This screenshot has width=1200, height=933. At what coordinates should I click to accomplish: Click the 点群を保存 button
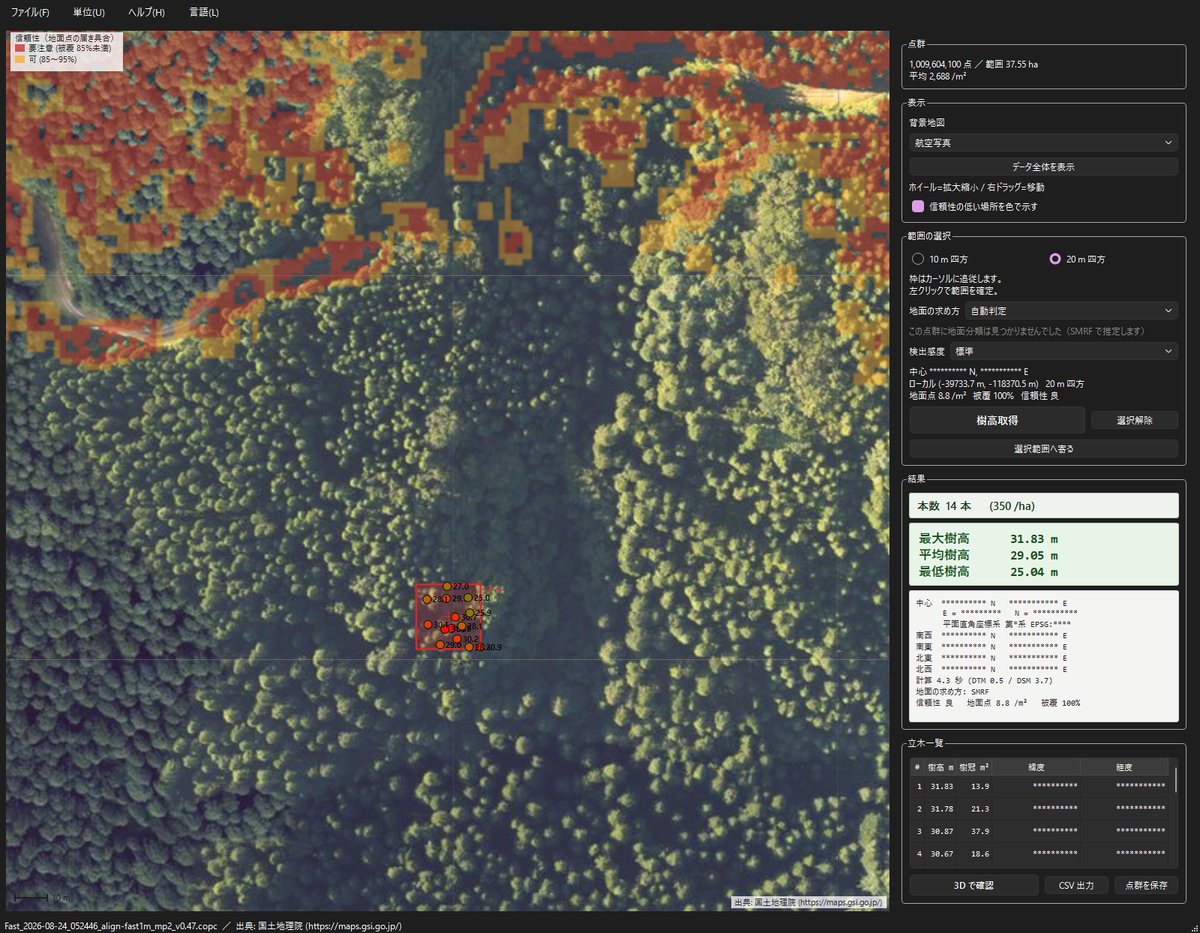click(x=1146, y=885)
